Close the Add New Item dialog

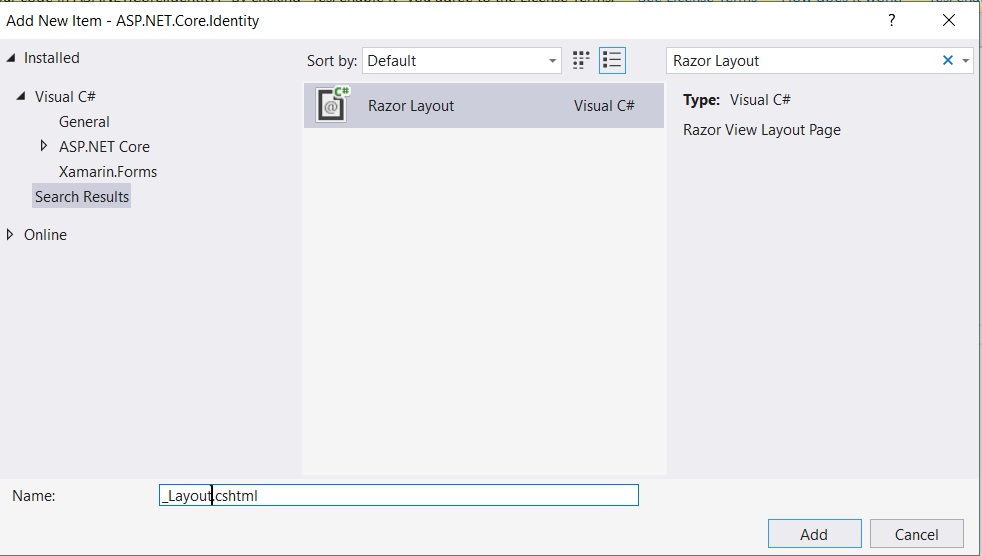tap(949, 20)
